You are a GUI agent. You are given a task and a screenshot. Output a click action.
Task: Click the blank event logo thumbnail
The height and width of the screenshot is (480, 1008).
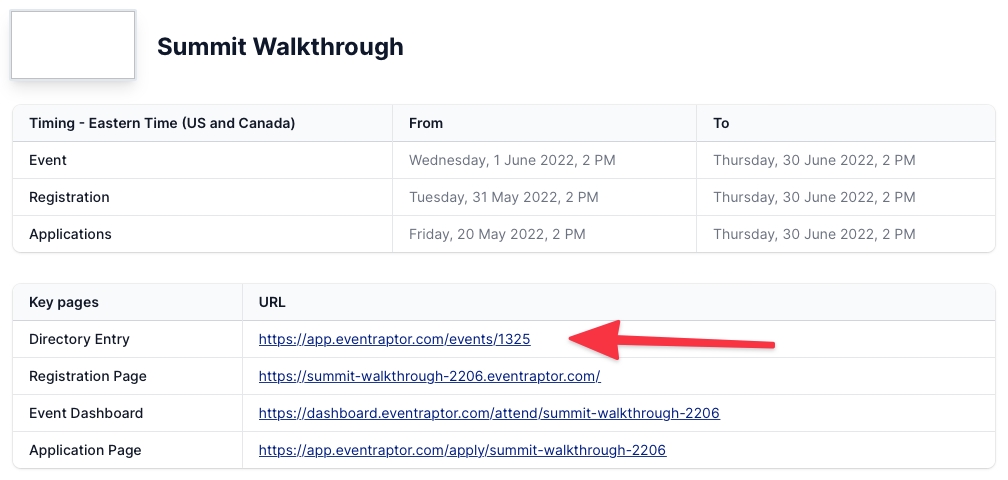click(73, 45)
